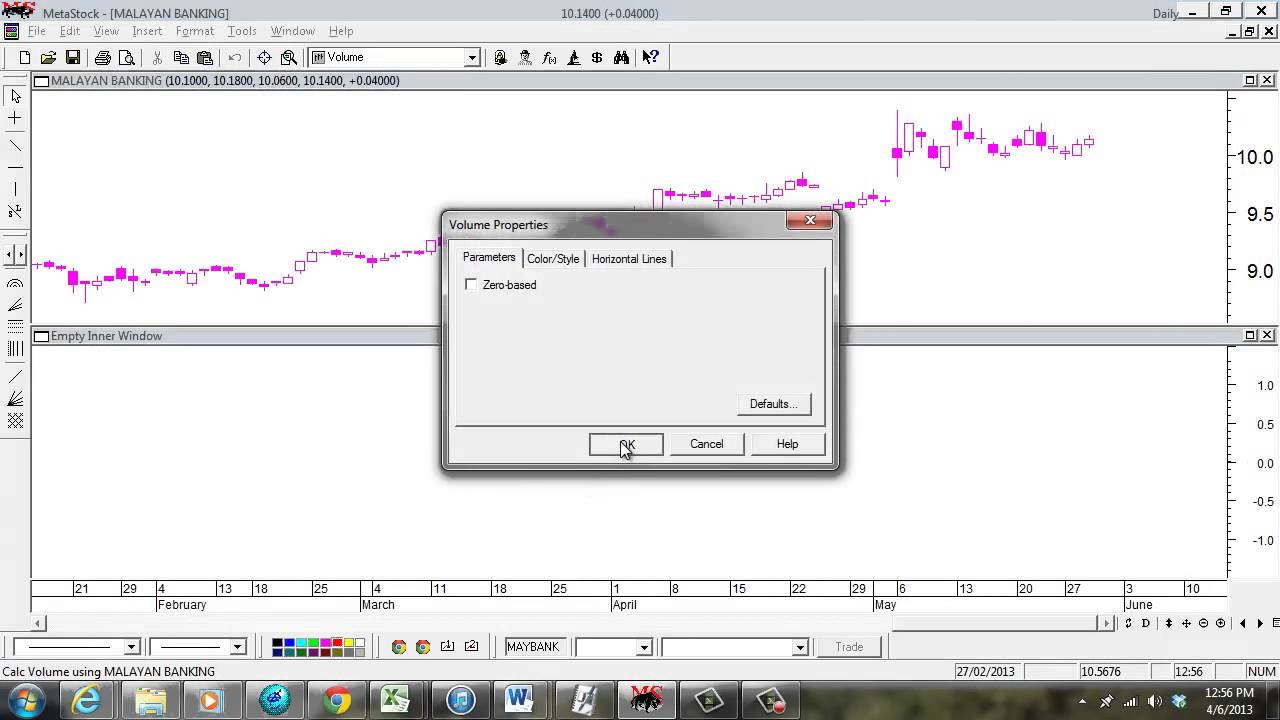Click the context Help pointer icon
Image resolution: width=1280 pixels, height=720 pixels.
[x=650, y=58]
